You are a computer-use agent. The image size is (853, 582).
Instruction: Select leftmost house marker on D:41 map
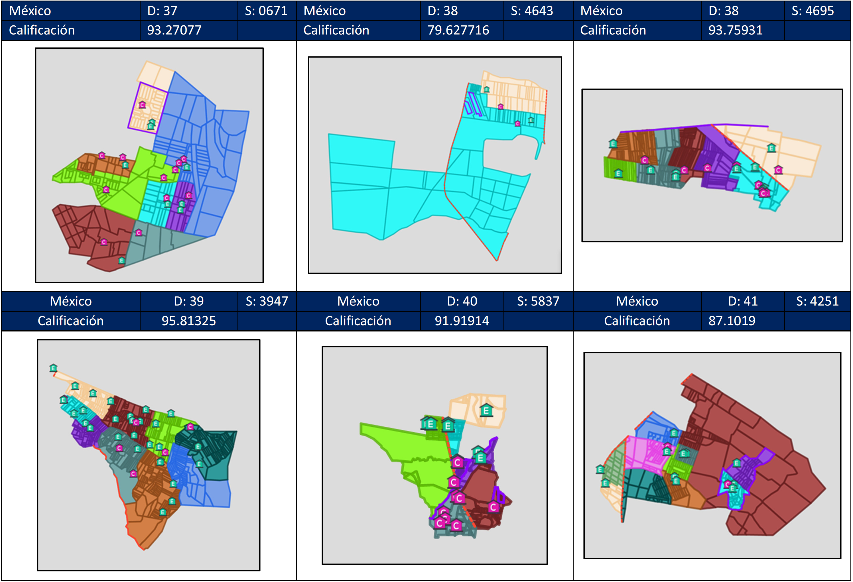tap(600, 469)
